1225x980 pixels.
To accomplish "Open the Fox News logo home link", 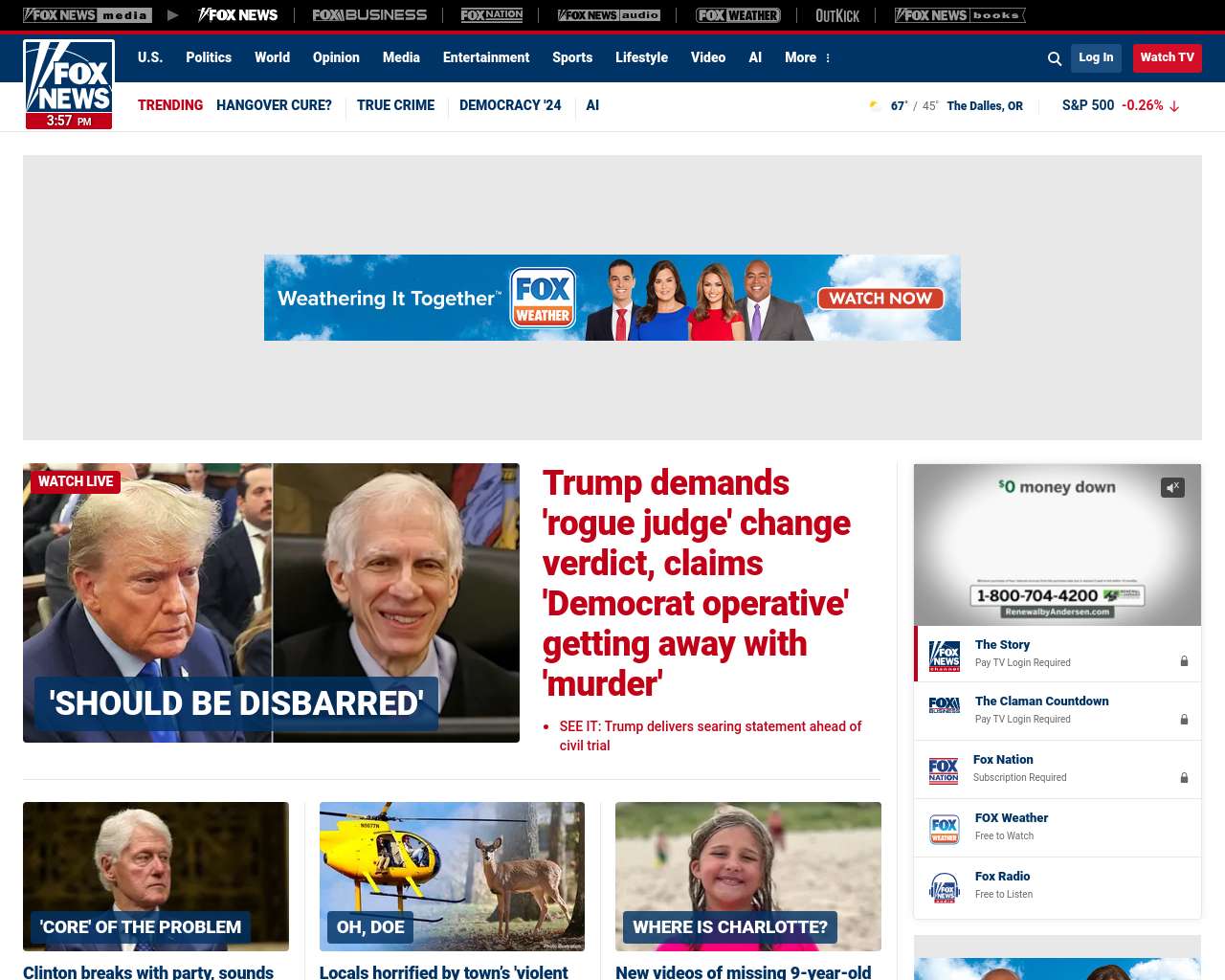I will (x=69, y=84).
